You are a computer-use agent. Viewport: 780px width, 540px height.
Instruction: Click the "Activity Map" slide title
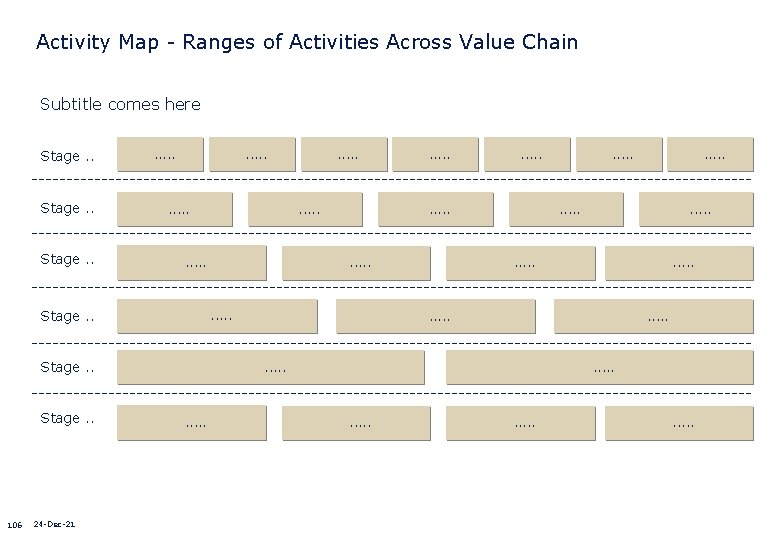tap(306, 42)
